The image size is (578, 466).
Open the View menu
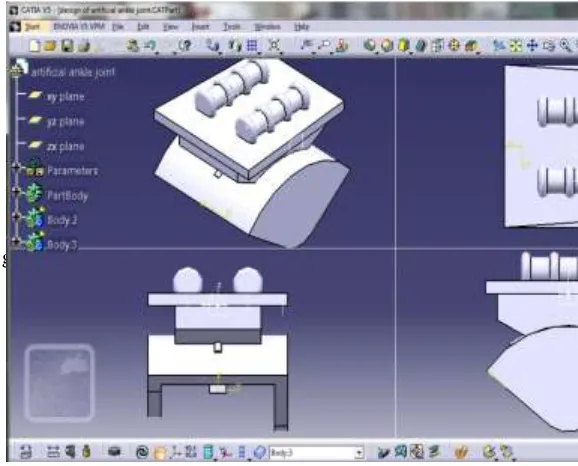(x=170, y=27)
